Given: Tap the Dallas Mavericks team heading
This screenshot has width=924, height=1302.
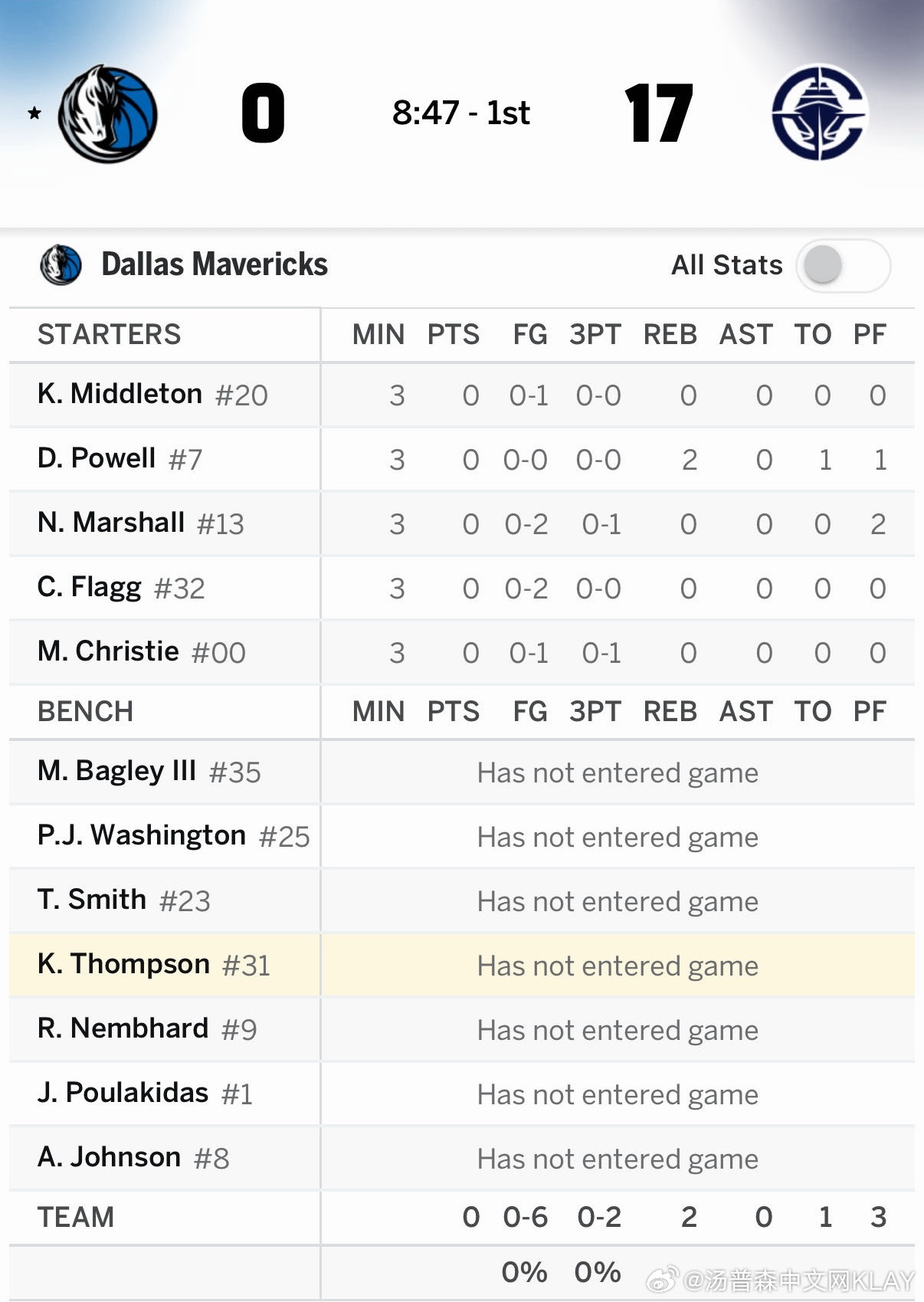Looking at the screenshot, I should coord(215,264).
